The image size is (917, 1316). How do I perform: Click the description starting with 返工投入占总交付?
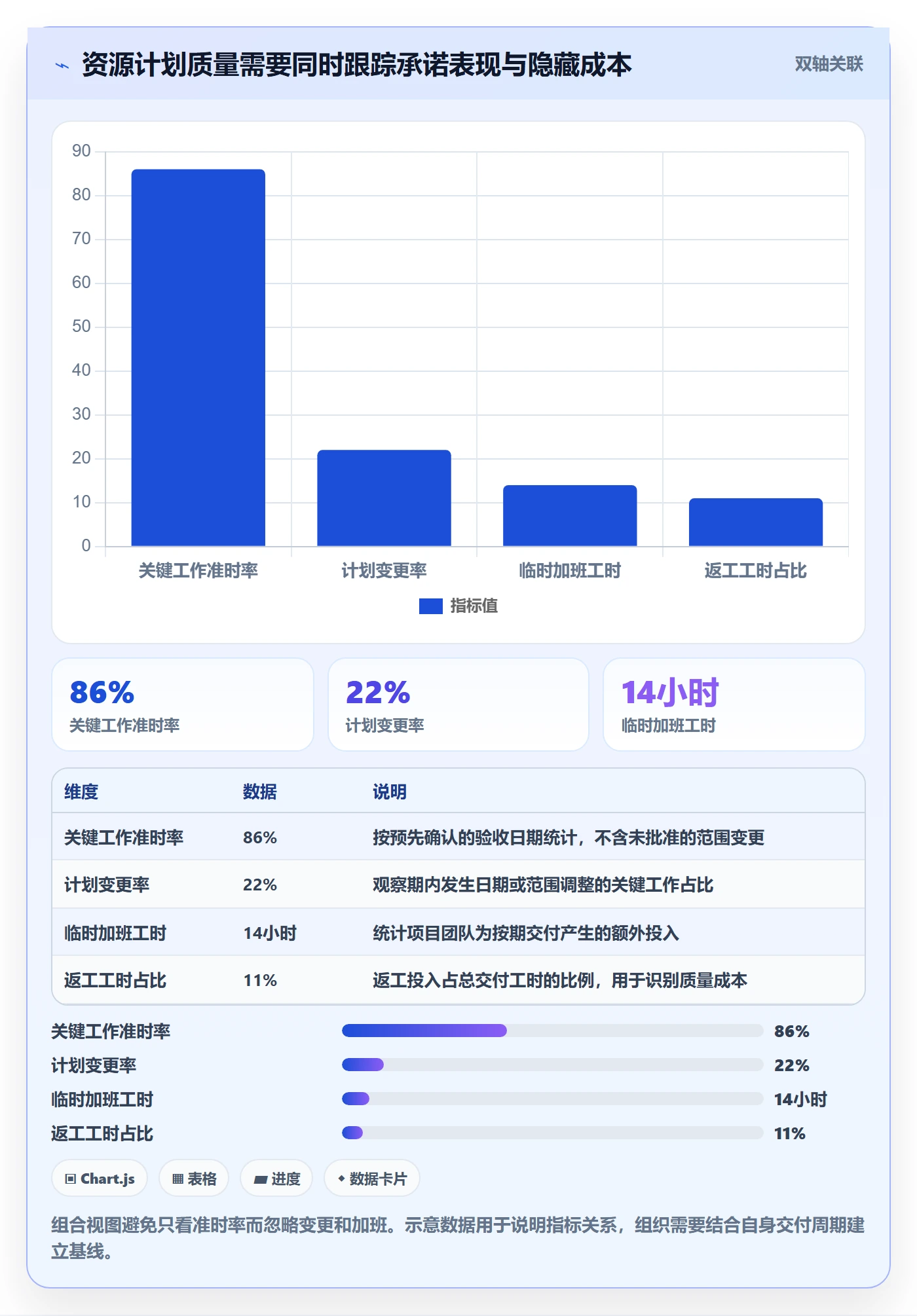[560, 981]
